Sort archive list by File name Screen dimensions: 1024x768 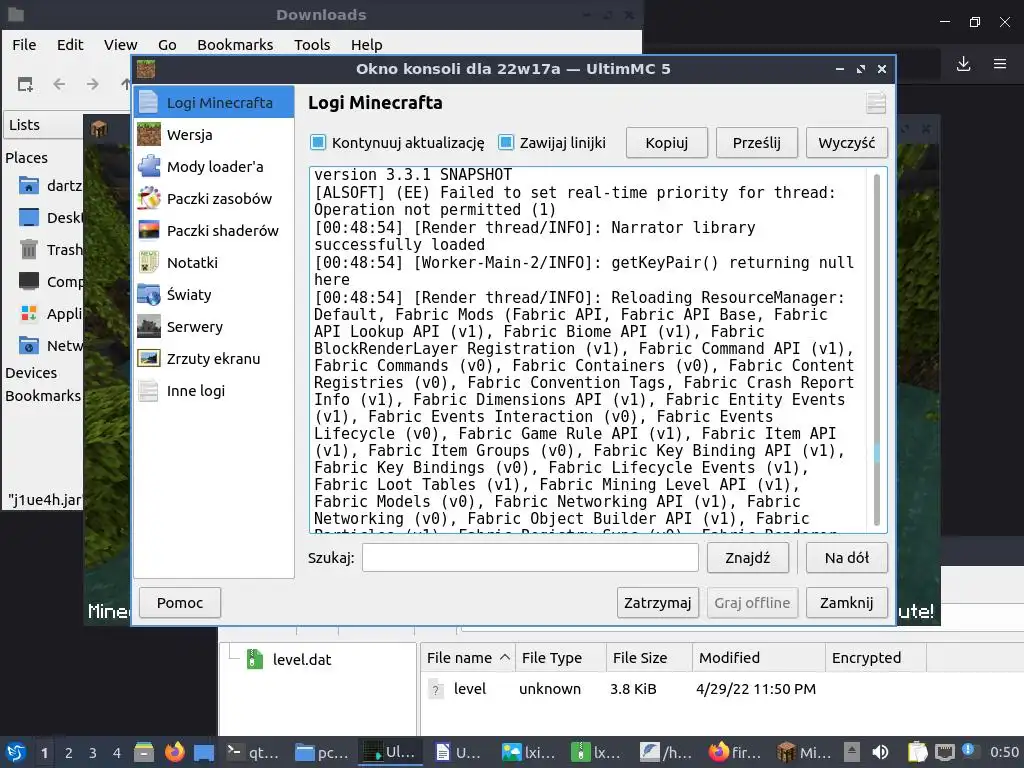[468, 658]
